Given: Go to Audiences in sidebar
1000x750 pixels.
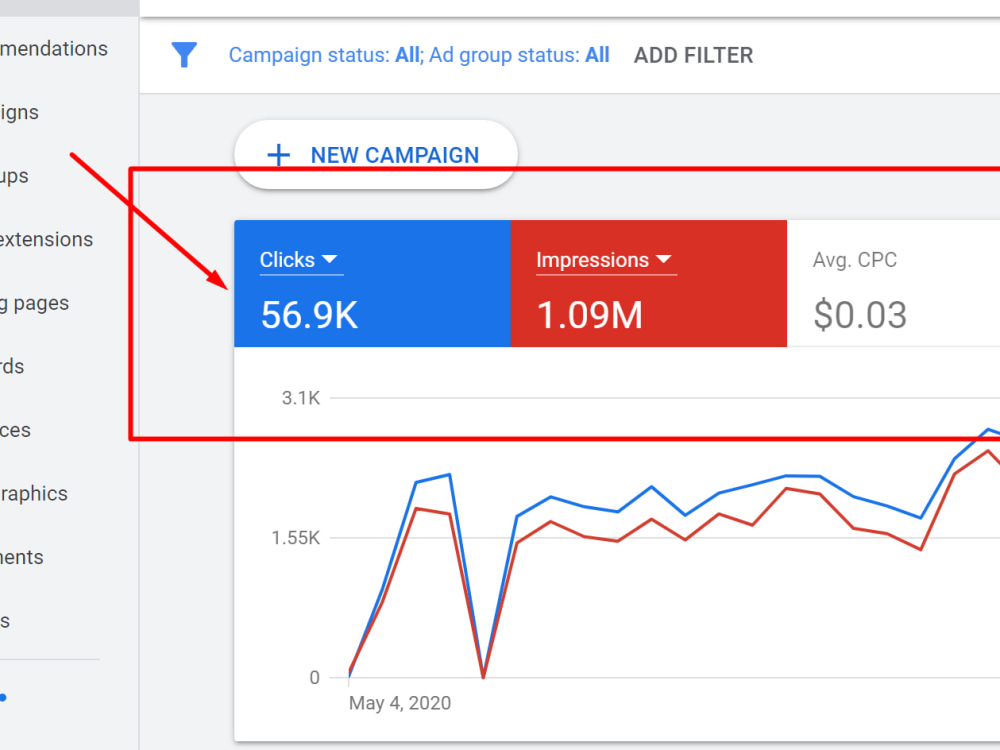Looking at the screenshot, I should click(15, 430).
